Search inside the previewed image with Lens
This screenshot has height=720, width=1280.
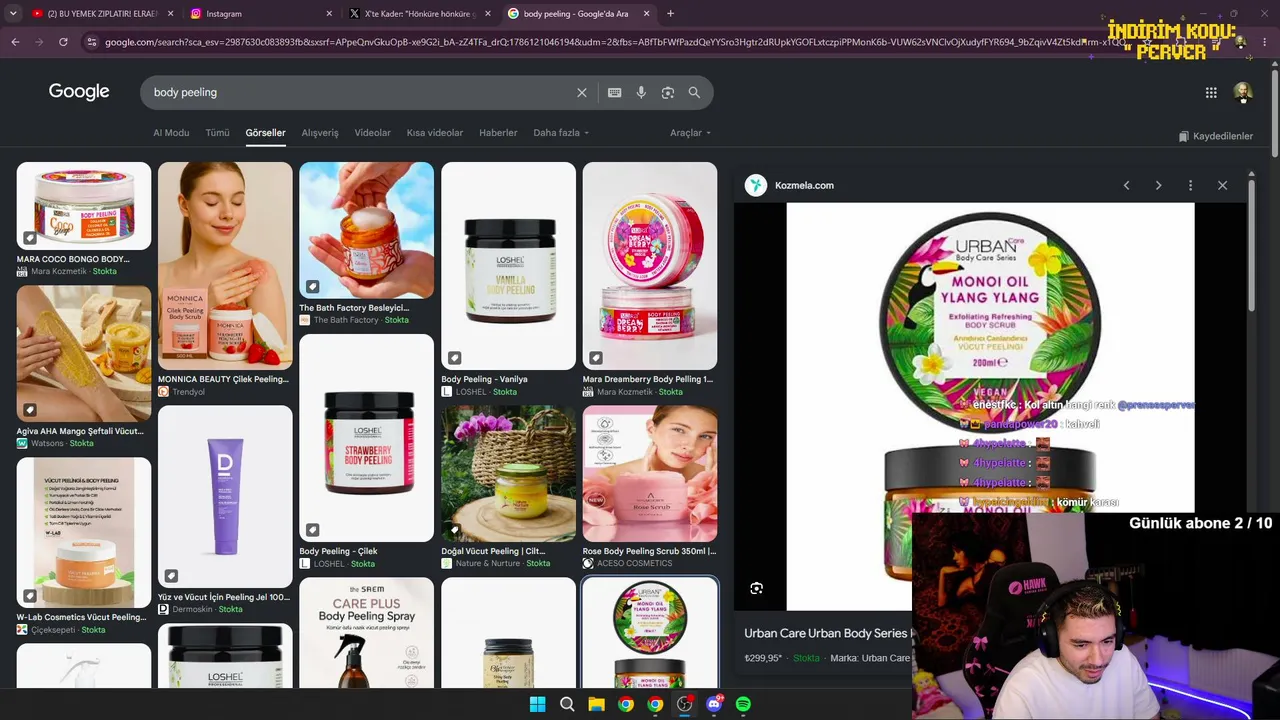(757, 588)
